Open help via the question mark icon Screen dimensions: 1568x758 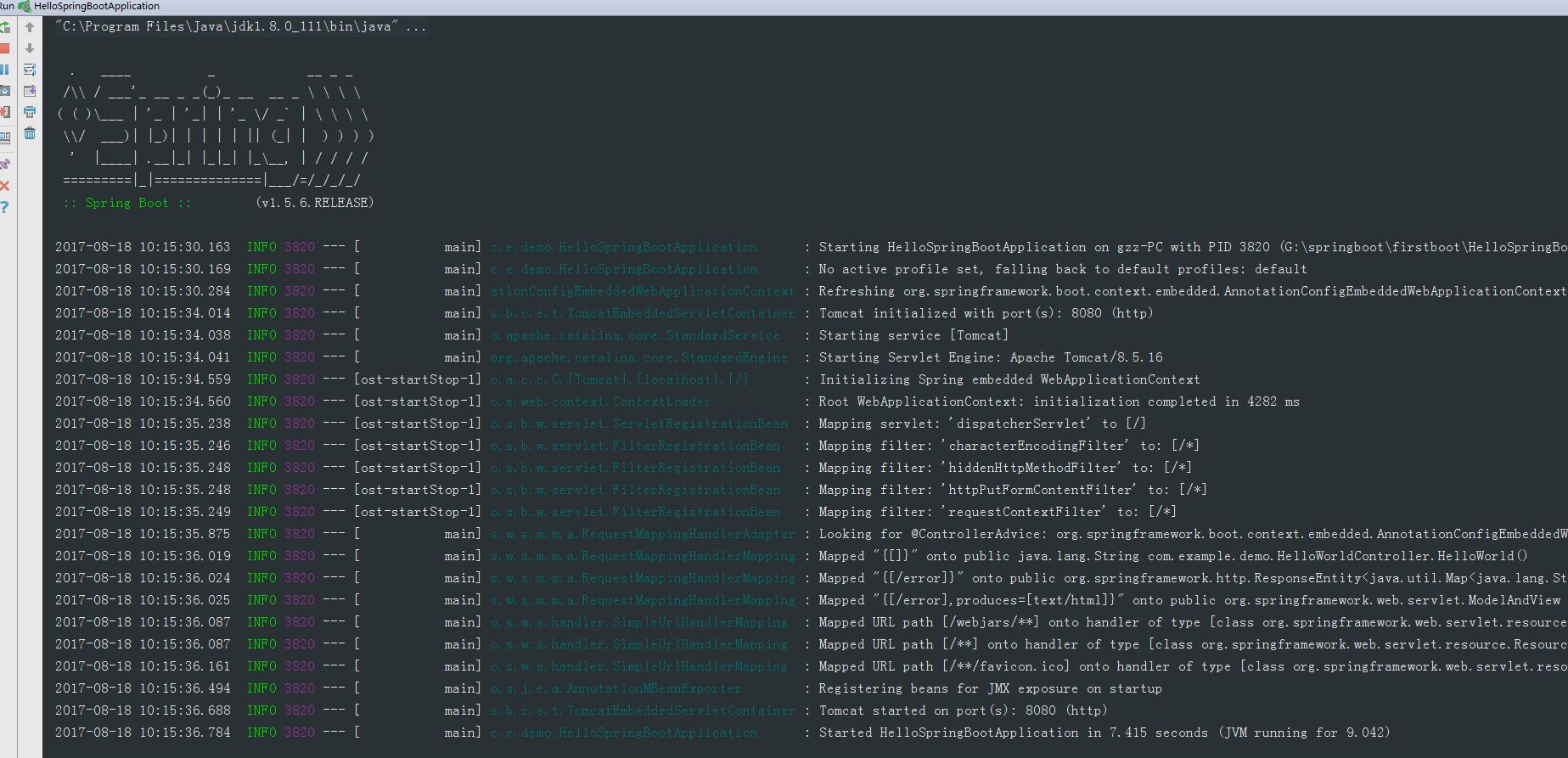click(x=4, y=207)
